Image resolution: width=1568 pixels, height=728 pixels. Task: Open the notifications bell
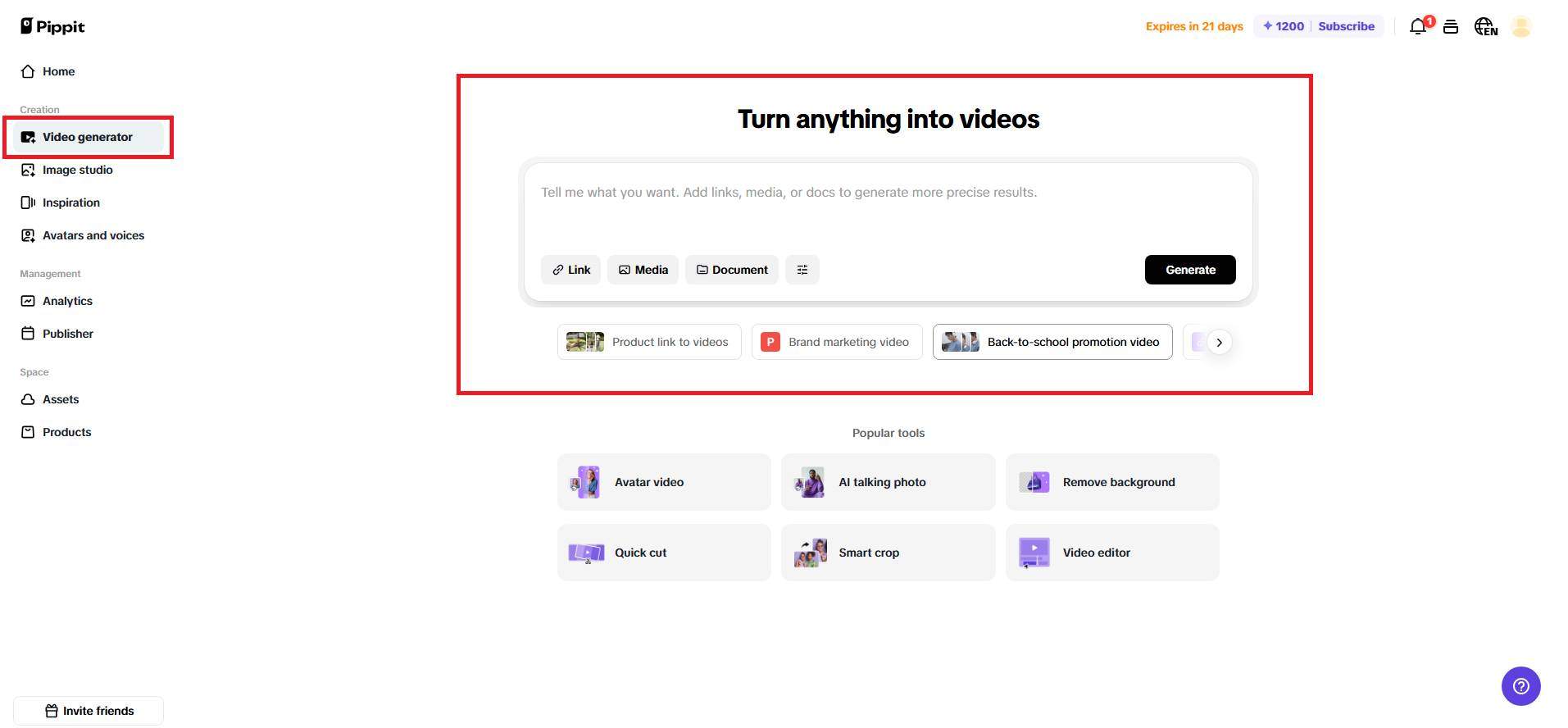[1419, 26]
